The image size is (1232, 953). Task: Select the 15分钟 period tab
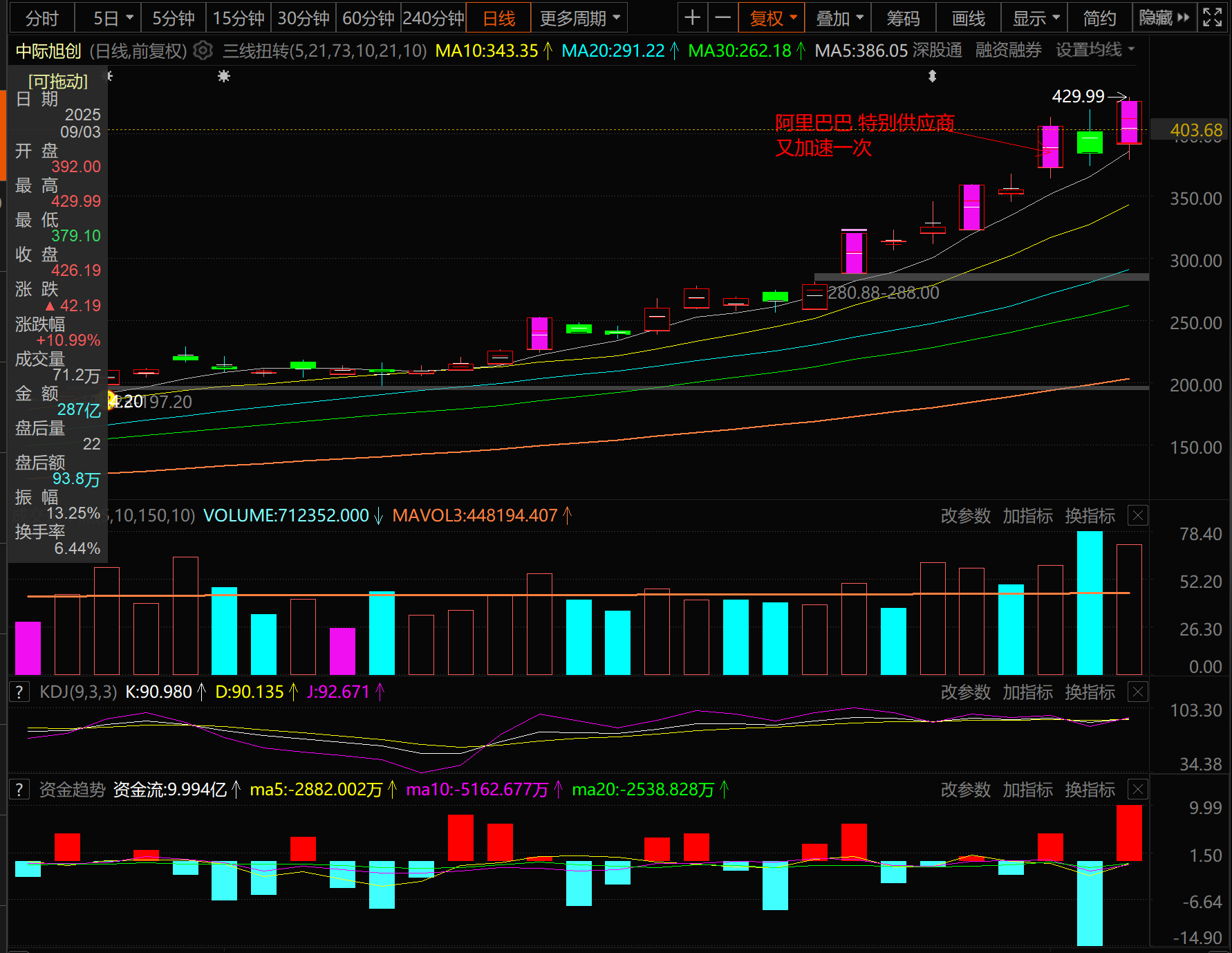point(239,18)
